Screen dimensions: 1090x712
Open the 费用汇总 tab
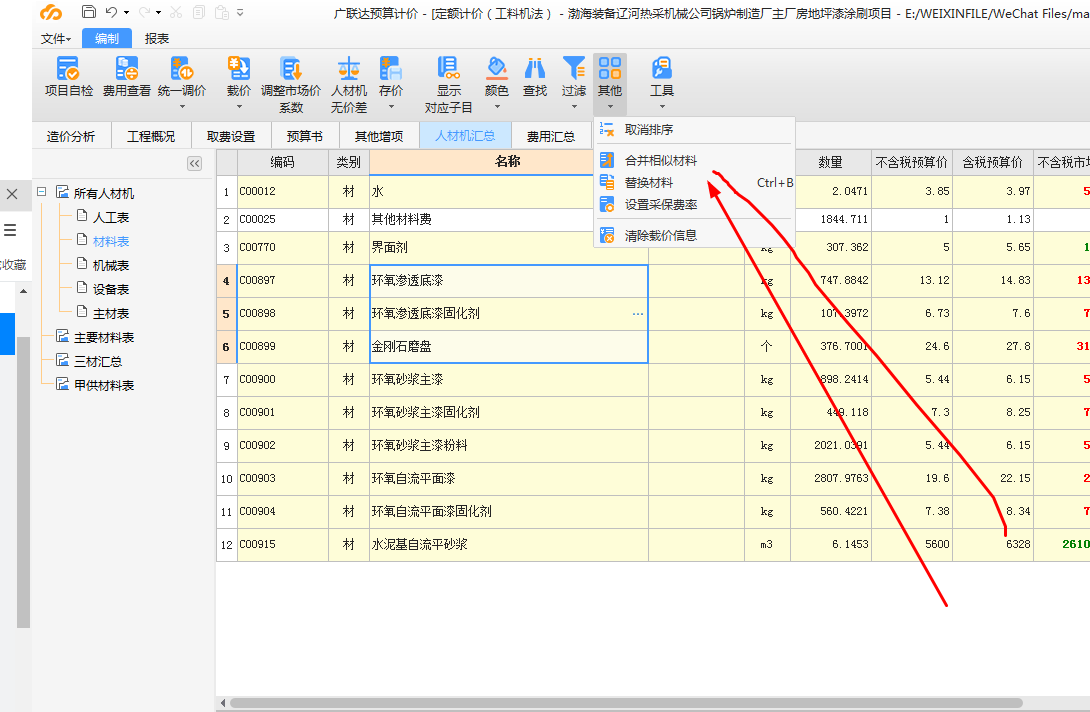point(551,136)
